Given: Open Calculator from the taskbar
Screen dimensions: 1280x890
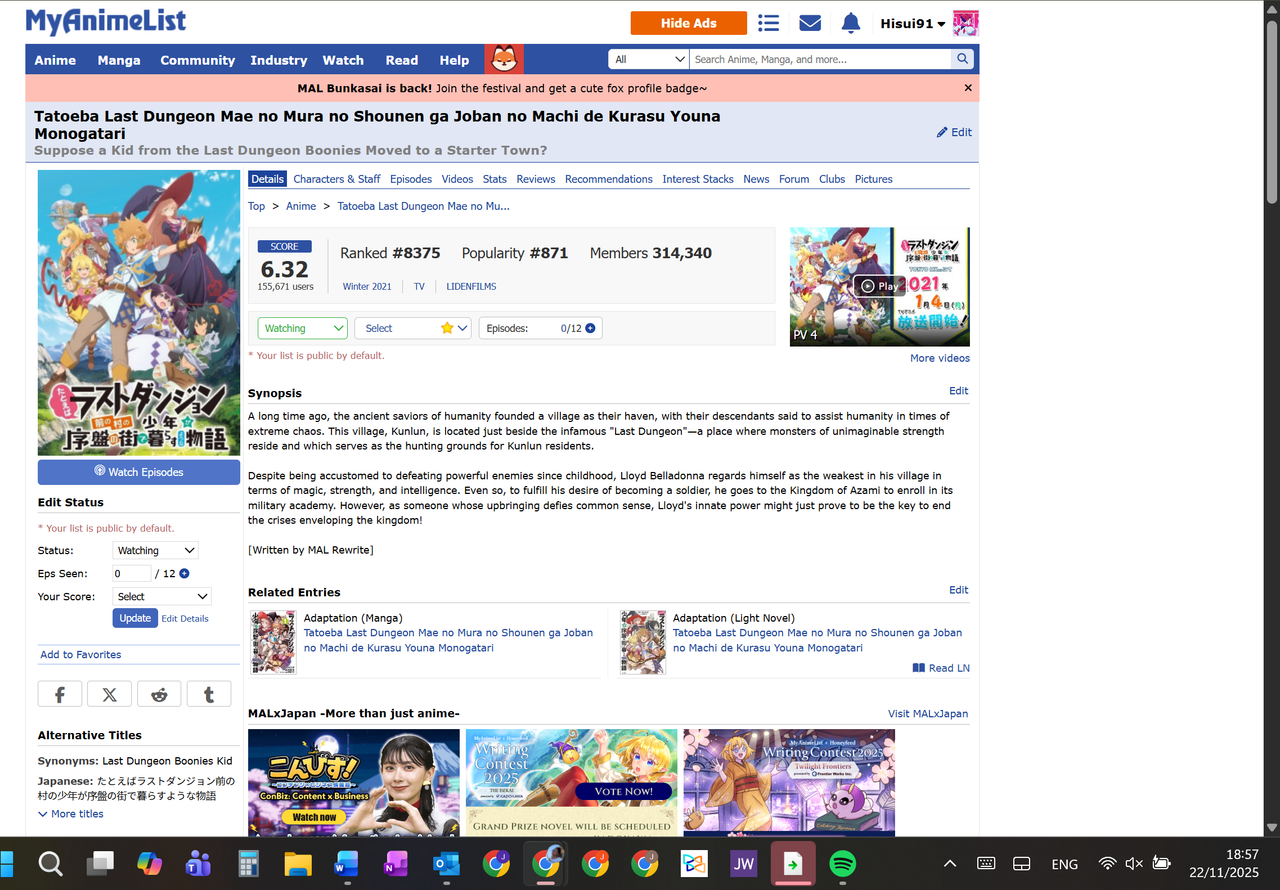Looking at the screenshot, I should 248,863.
